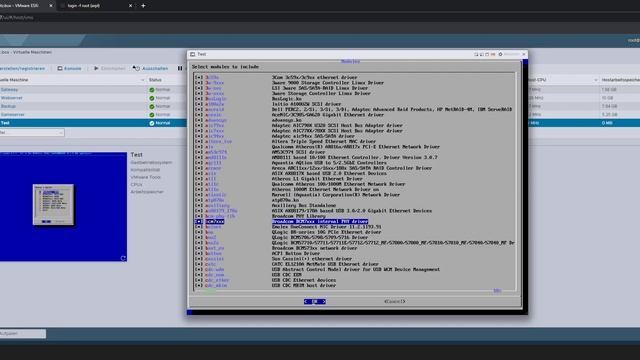Switch to the VMware ESXi browser tab
640x360 pixels.
coord(24,6)
